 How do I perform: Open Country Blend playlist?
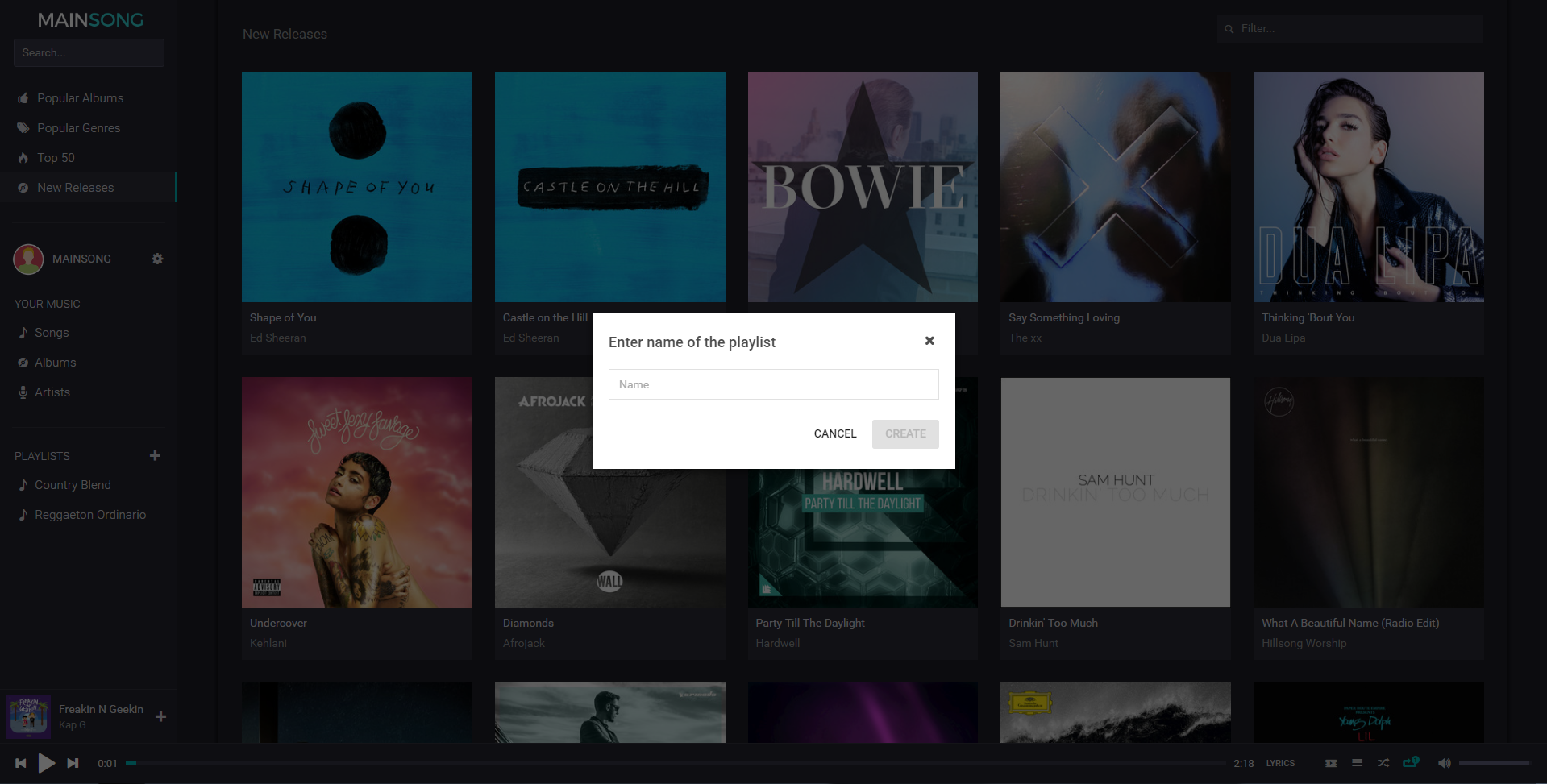73,485
